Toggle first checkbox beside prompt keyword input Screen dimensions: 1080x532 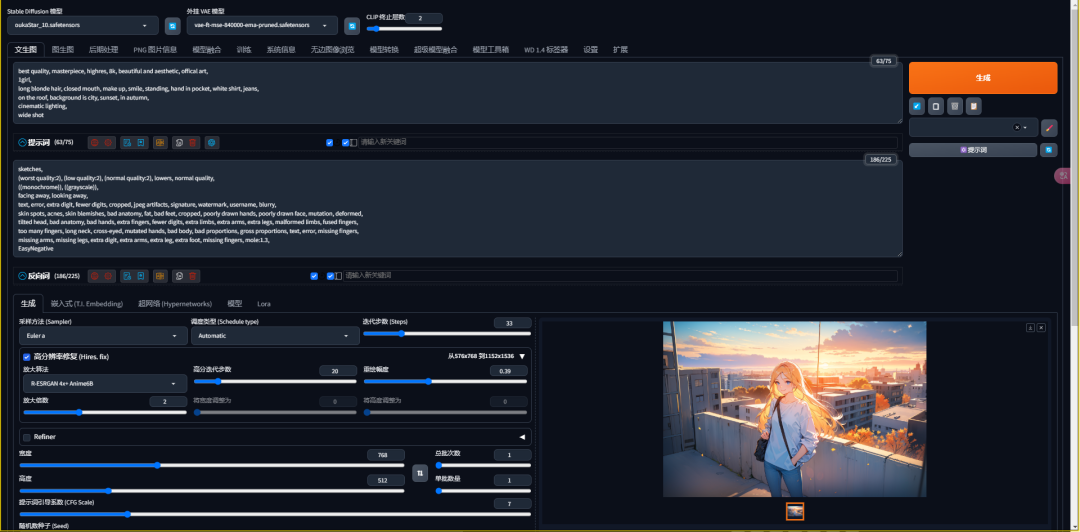330,143
